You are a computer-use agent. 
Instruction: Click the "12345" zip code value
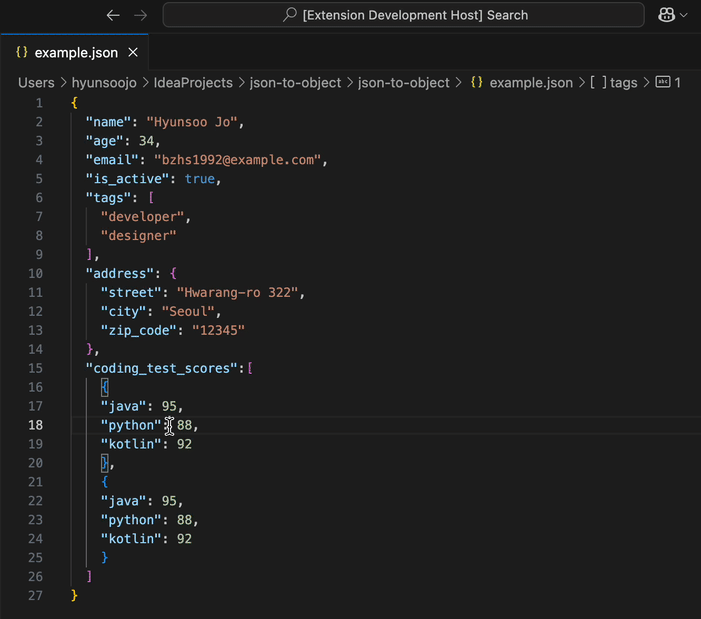pyautogui.click(x=218, y=330)
